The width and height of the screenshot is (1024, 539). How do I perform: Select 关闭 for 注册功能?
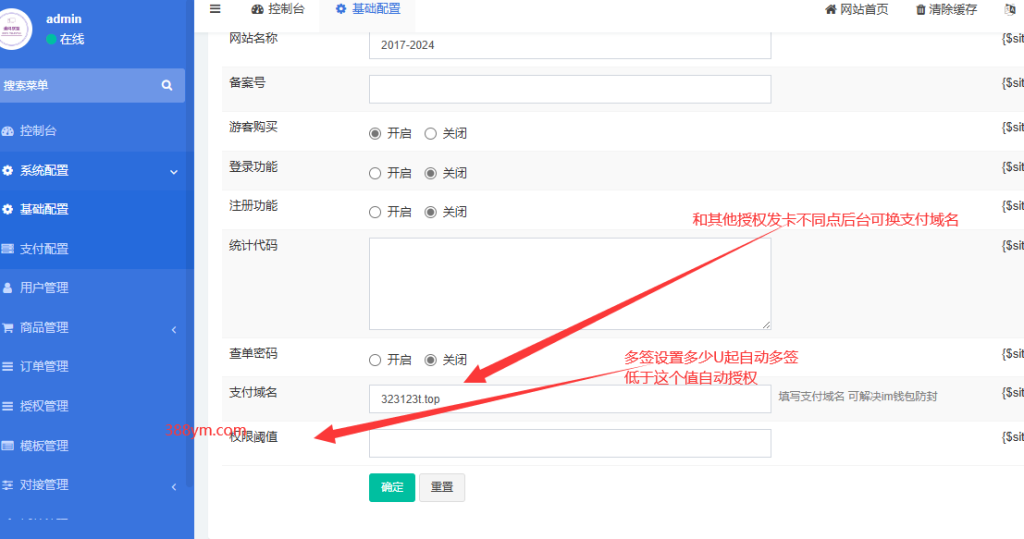point(430,212)
